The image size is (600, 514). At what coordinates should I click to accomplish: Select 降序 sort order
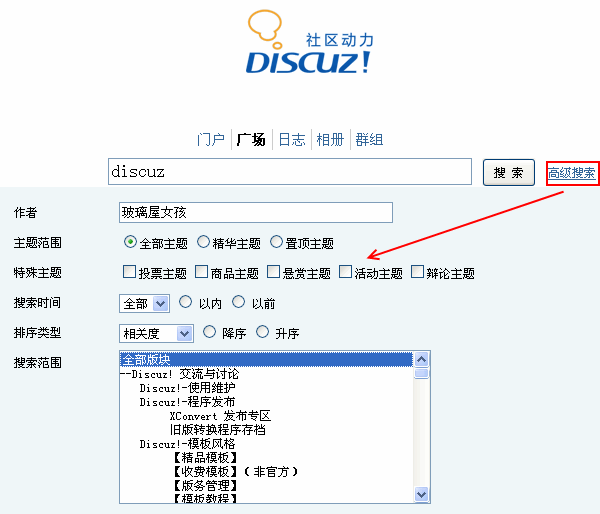coord(209,331)
